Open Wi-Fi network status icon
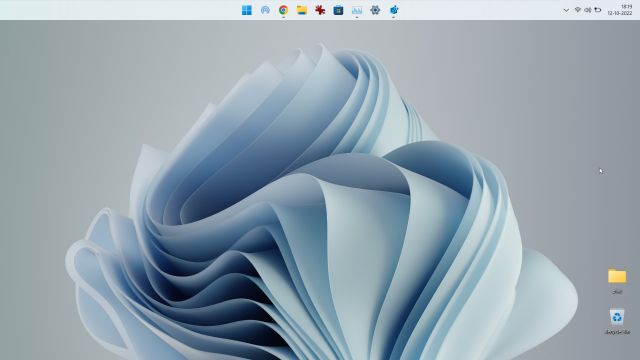This screenshot has width=640, height=360. click(578, 10)
